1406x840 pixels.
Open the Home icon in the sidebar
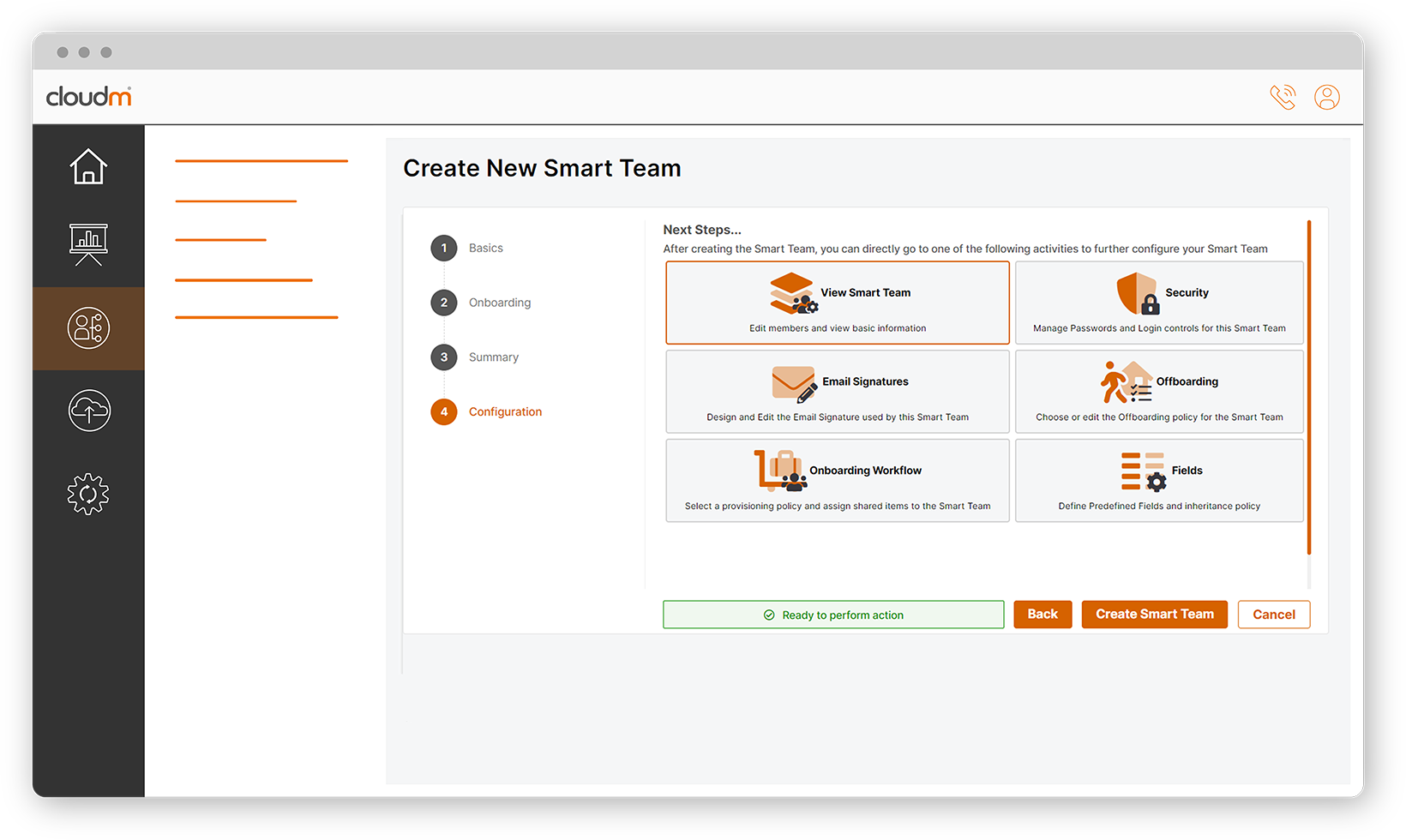pyautogui.click(x=88, y=166)
